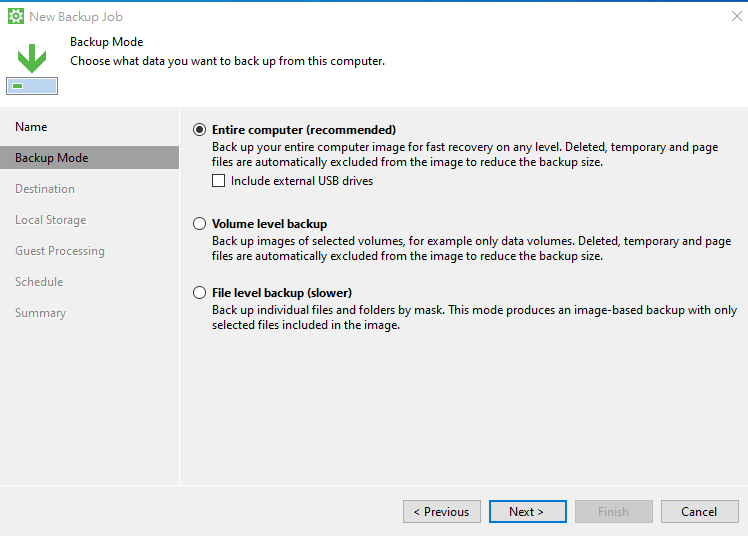Click the Entire computer description text
Viewport: 748px width, 536px height.
[x=465, y=155]
